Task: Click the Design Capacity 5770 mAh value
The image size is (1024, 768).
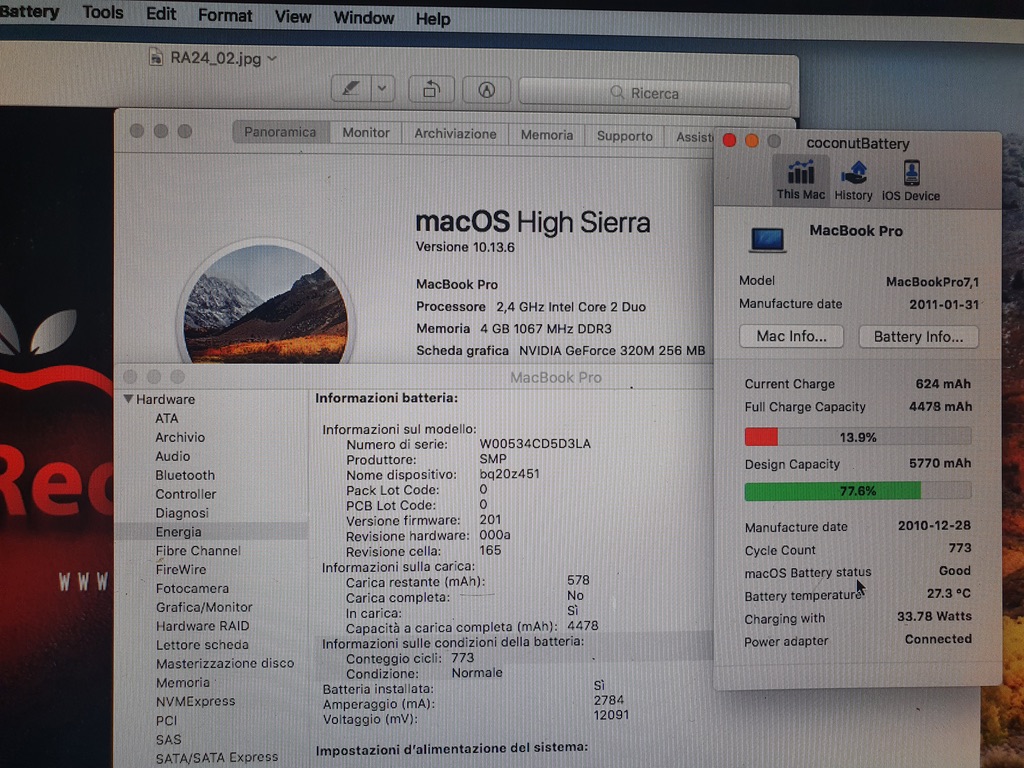Action: (x=940, y=463)
